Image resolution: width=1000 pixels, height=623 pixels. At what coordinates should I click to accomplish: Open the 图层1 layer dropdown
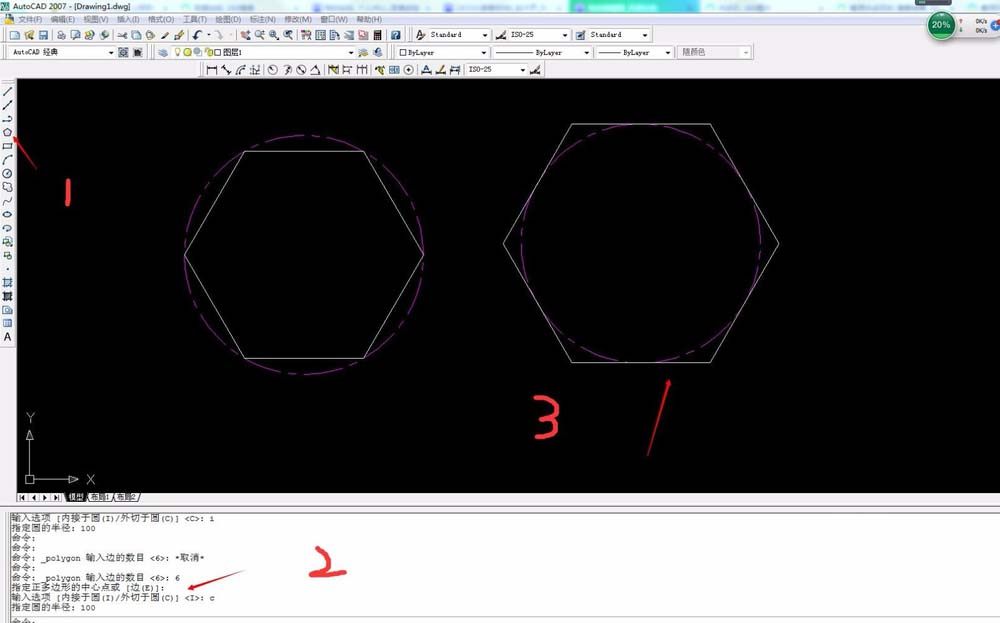click(350, 51)
